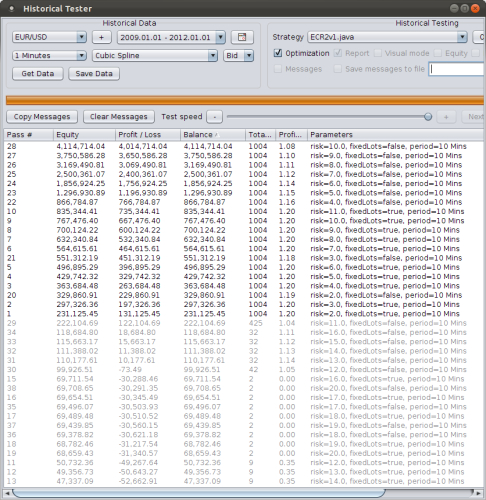Open the EUR/USD instrument dropdown
This screenshot has height=500, width=486.
(x=49, y=37)
